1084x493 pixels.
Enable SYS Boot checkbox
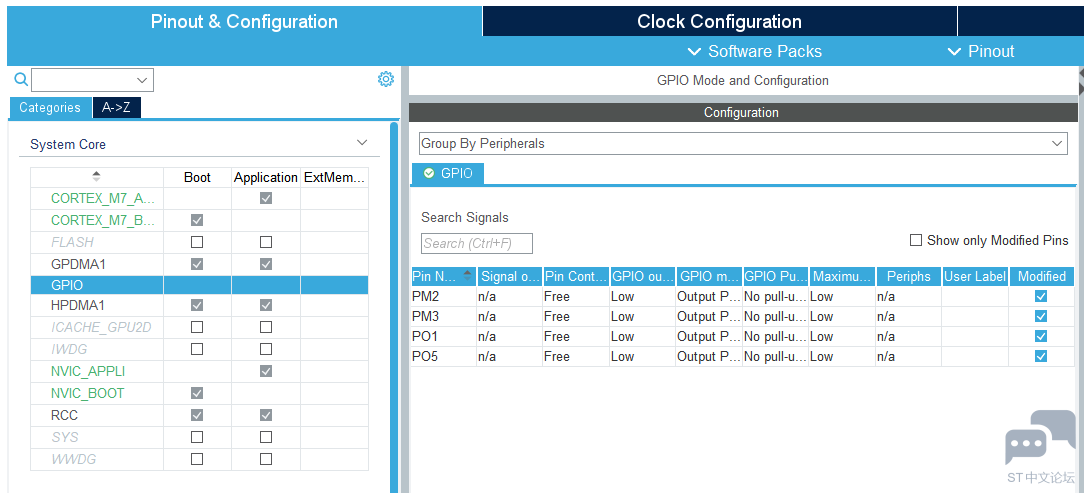[x=197, y=437]
